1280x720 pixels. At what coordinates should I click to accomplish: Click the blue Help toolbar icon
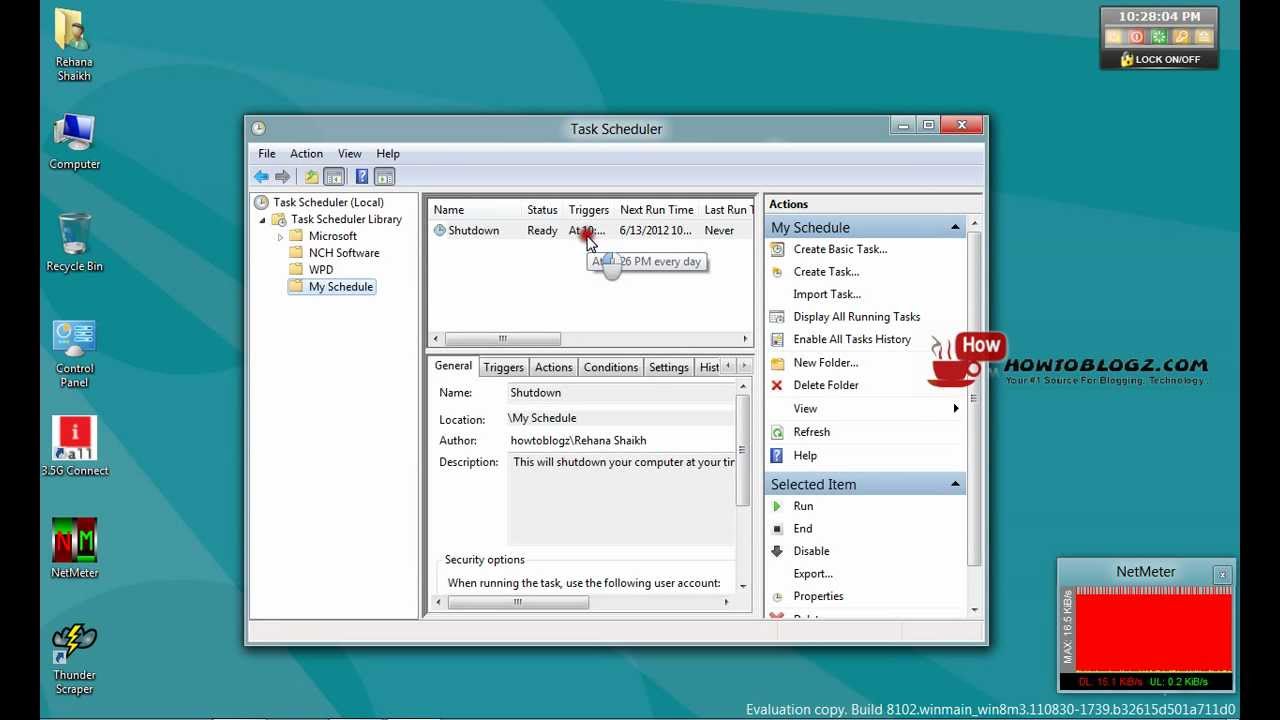(x=362, y=177)
